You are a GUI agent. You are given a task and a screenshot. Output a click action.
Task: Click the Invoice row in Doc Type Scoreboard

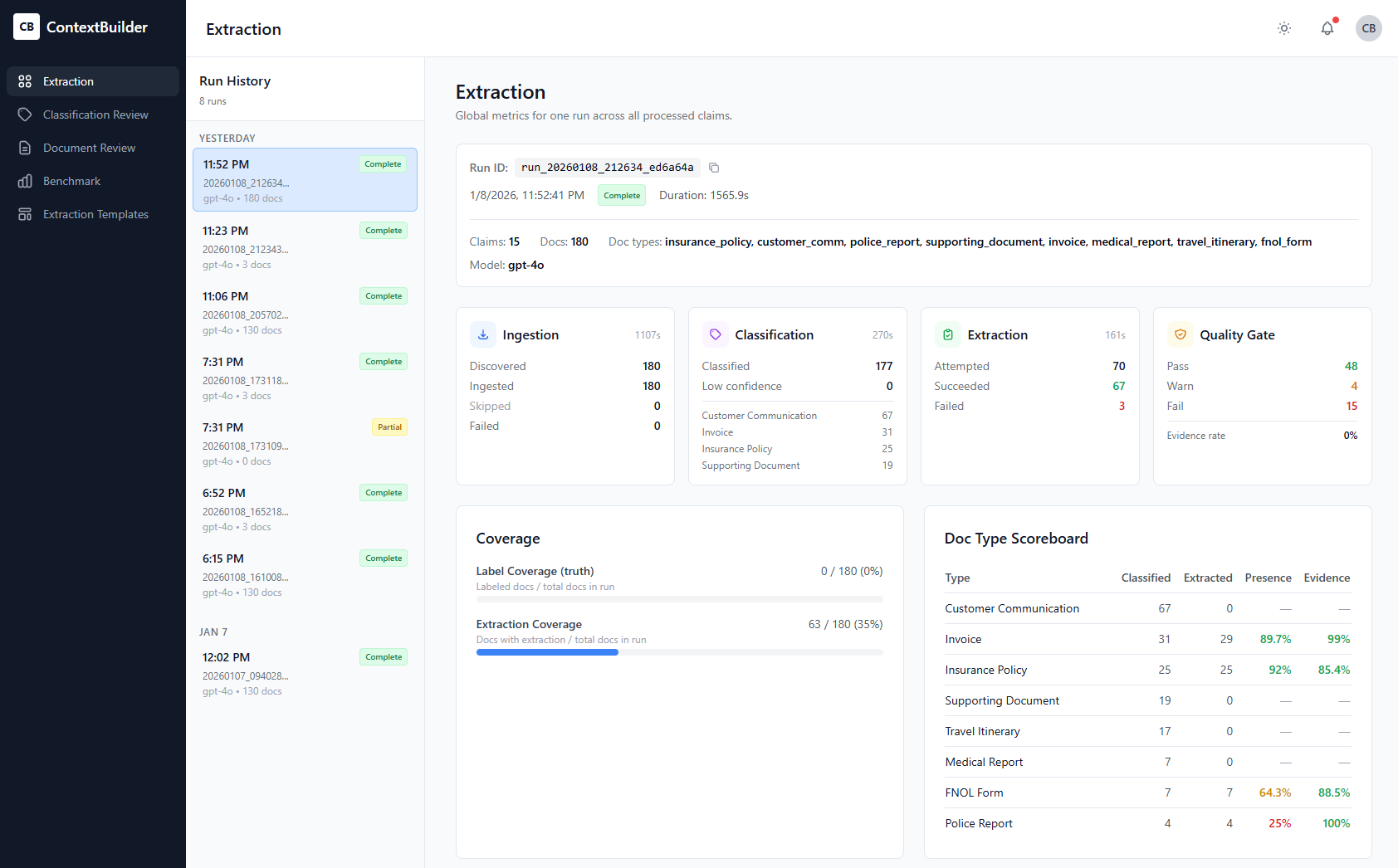1147,639
